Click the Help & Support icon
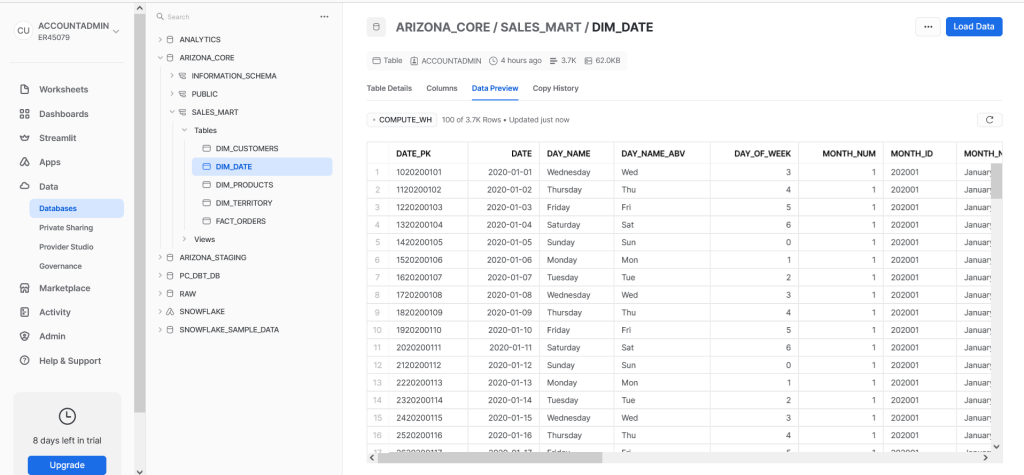This screenshot has width=1024, height=475. 26,361
